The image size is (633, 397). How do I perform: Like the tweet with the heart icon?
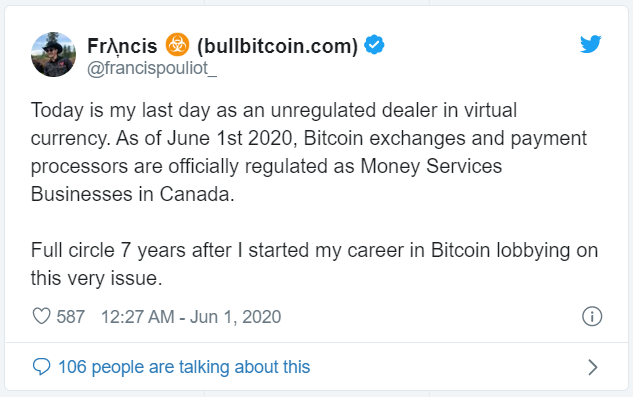click(41, 316)
